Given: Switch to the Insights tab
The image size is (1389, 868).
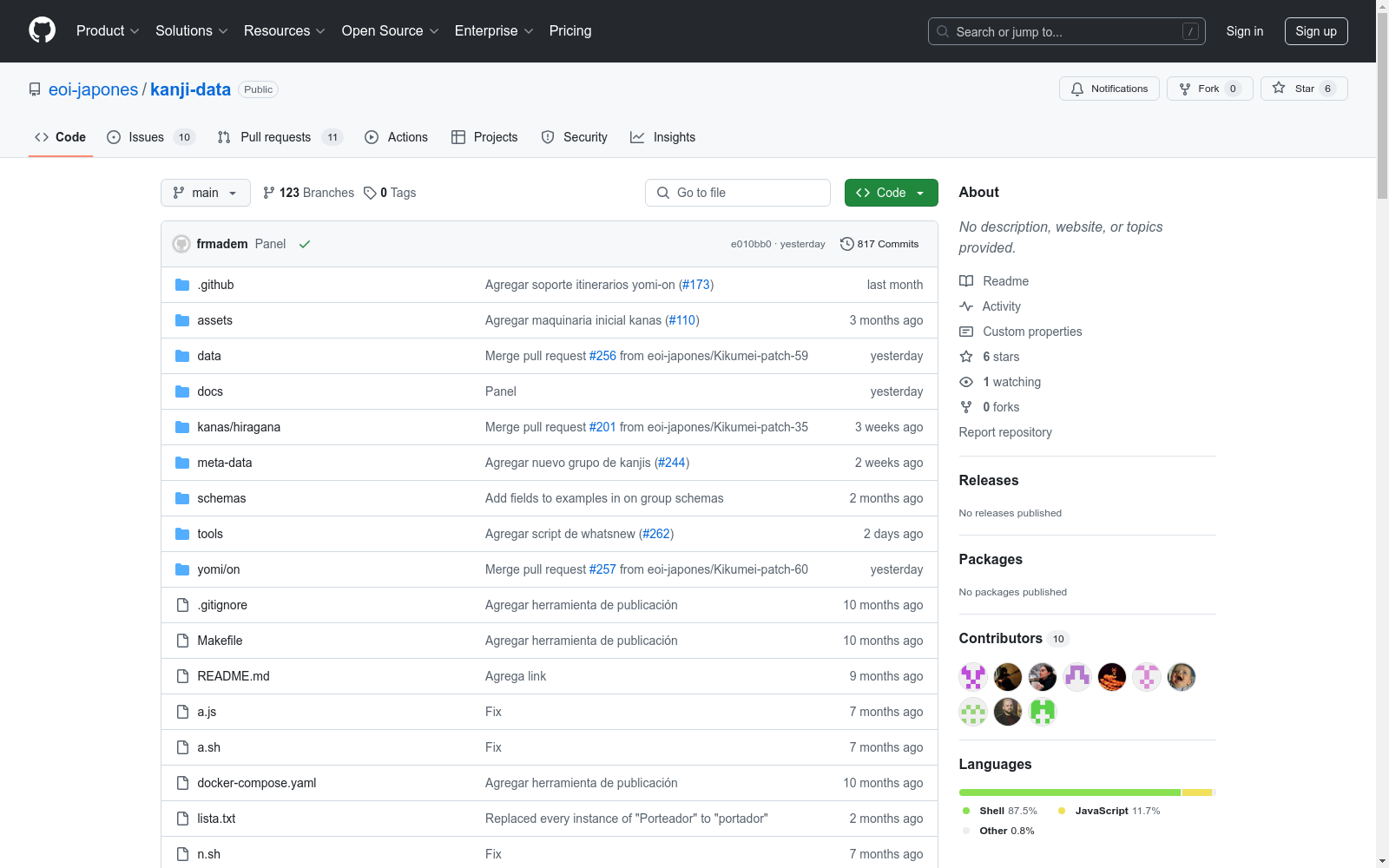Looking at the screenshot, I should (x=663, y=137).
